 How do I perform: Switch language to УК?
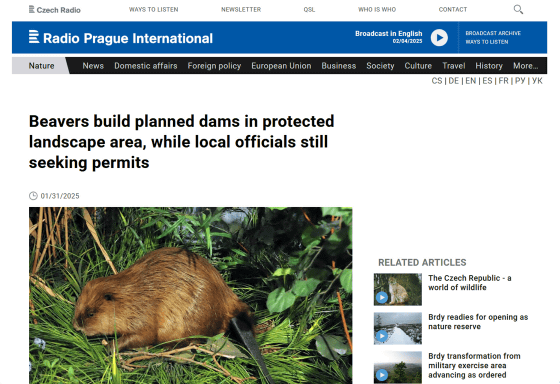tap(537, 81)
